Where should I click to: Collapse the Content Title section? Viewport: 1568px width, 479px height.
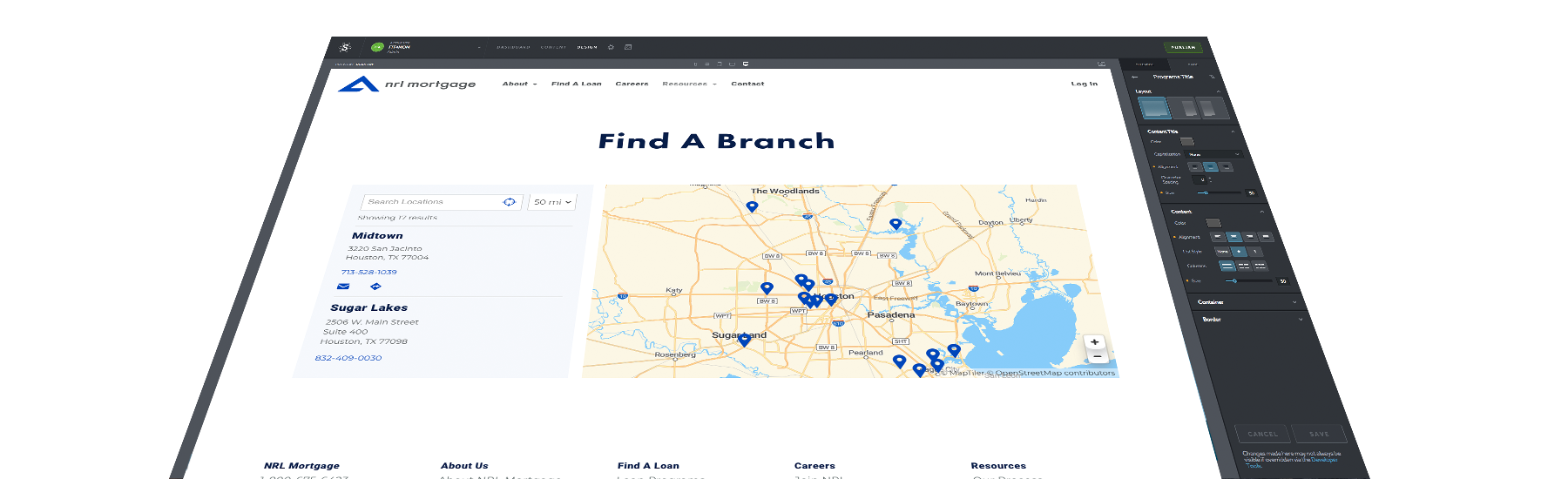coord(1233,132)
